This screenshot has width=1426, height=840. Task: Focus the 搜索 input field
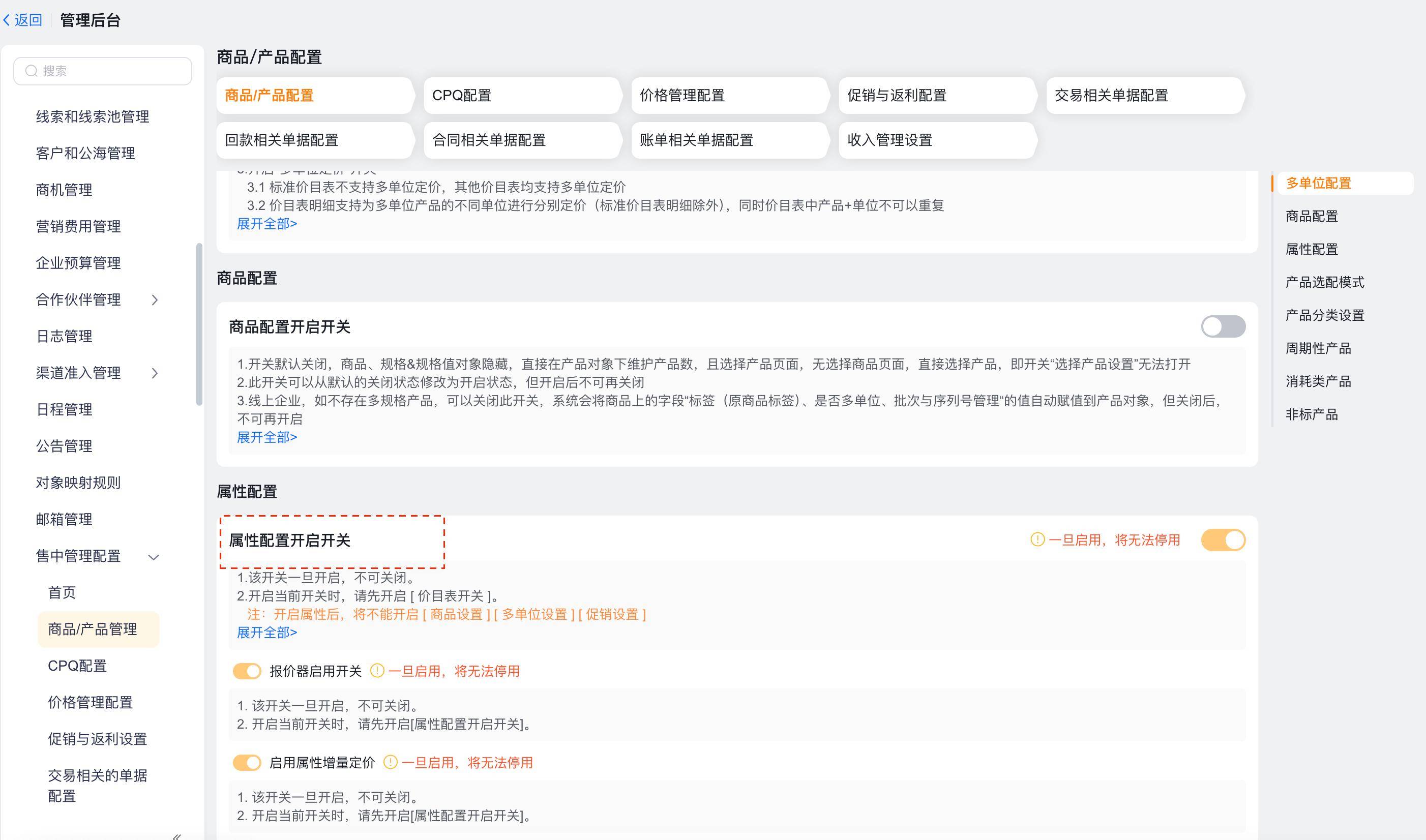(x=113, y=71)
